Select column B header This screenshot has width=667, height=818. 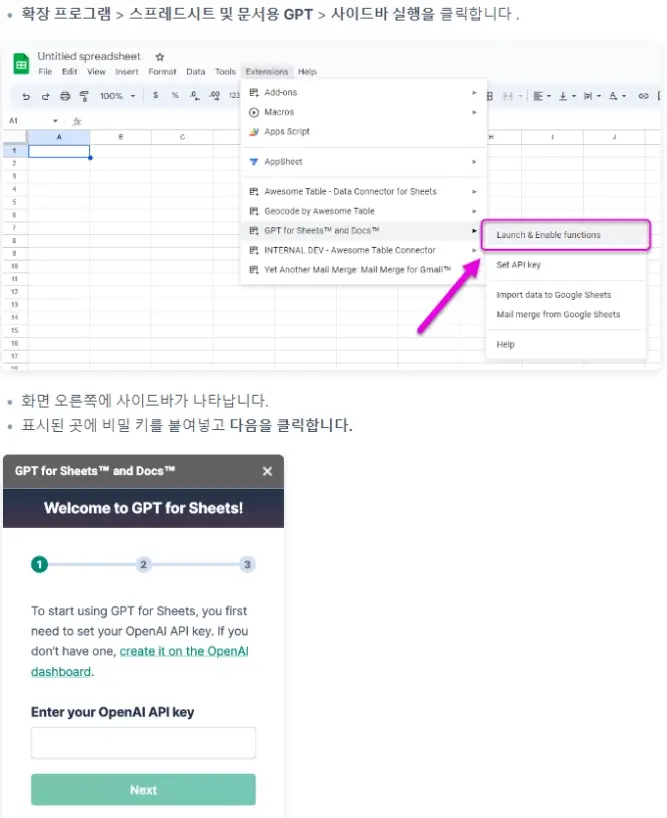[x=120, y=137]
